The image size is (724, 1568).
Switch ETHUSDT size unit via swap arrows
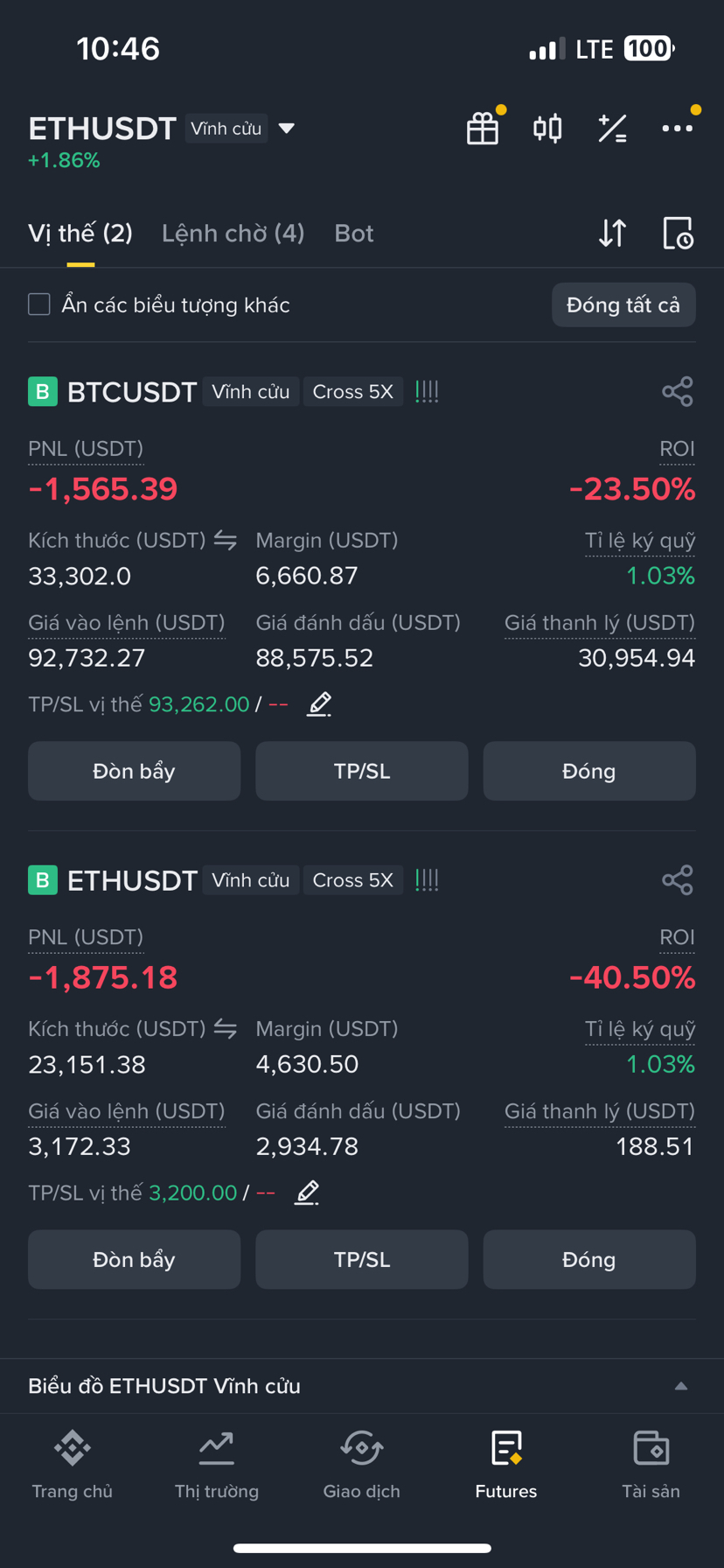(226, 1029)
